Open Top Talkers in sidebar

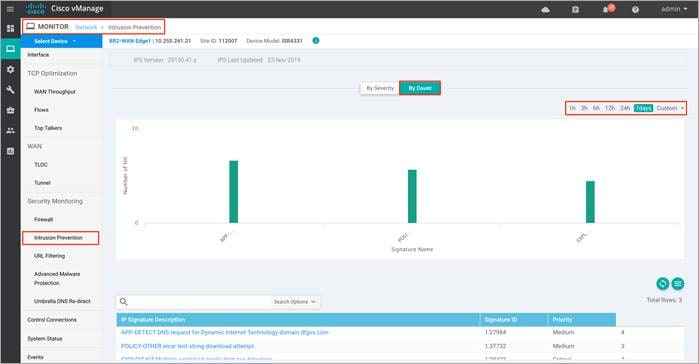tap(48, 128)
